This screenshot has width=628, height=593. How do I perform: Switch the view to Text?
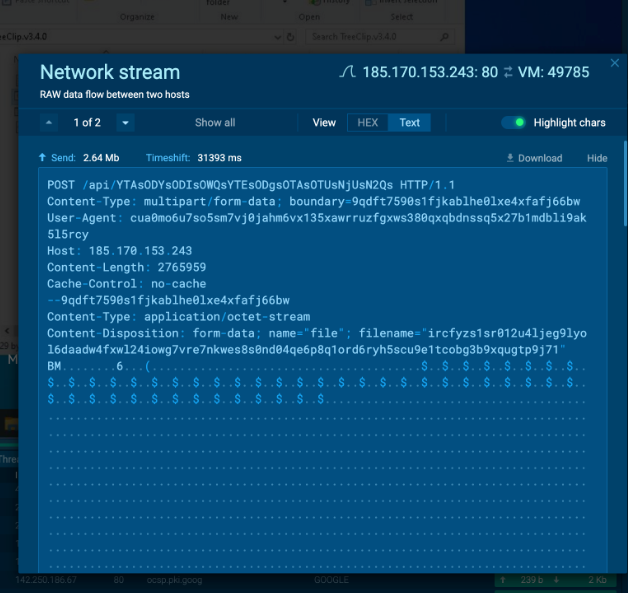pos(409,123)
